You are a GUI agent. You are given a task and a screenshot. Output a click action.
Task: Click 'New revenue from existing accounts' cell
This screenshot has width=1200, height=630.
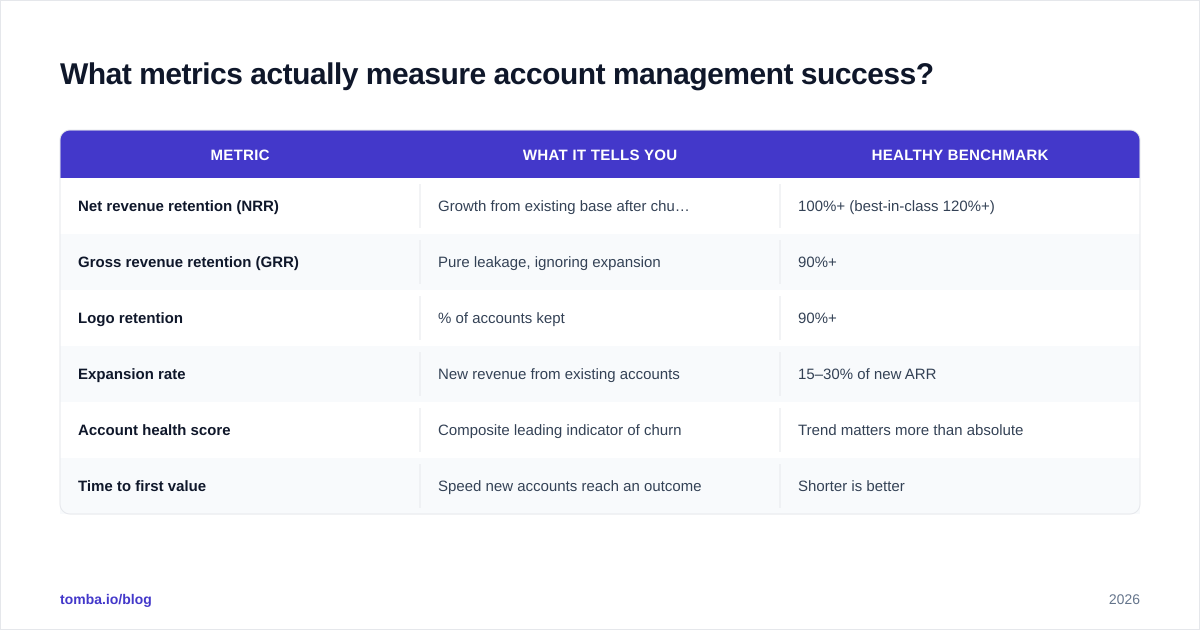(600, 374)
